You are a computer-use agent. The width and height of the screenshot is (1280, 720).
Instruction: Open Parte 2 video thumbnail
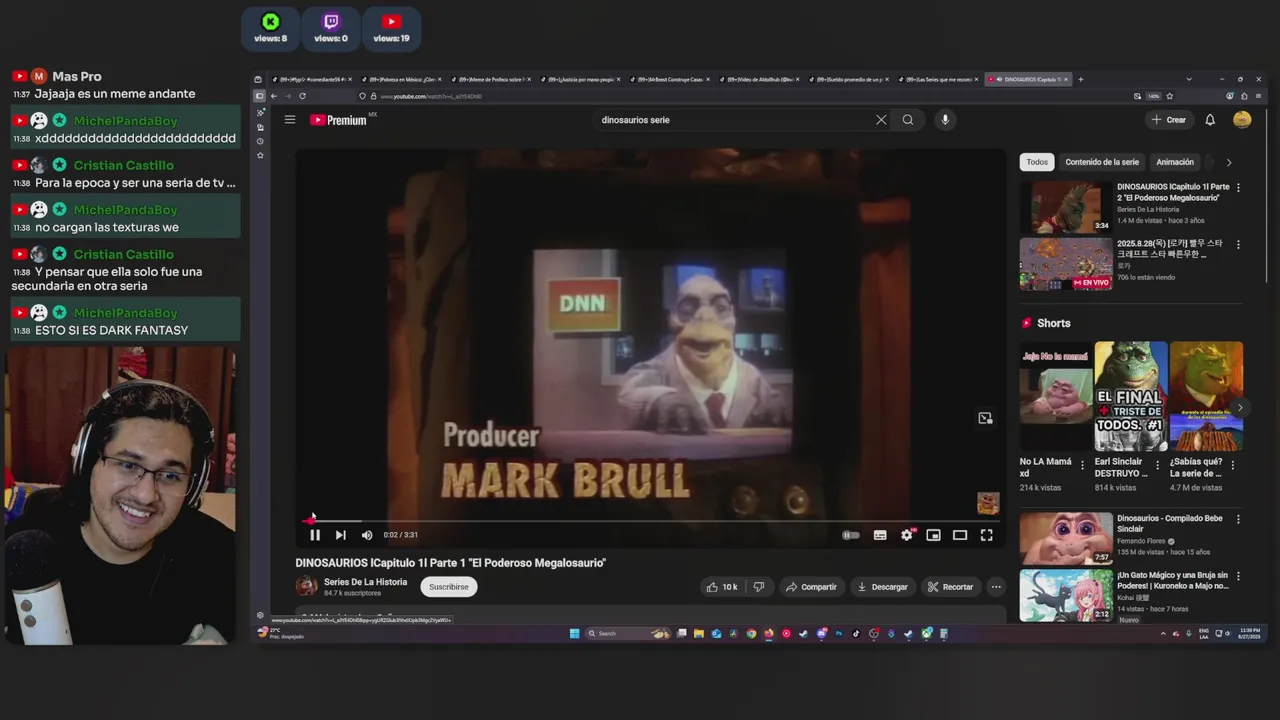click(x=1066, y=207)
